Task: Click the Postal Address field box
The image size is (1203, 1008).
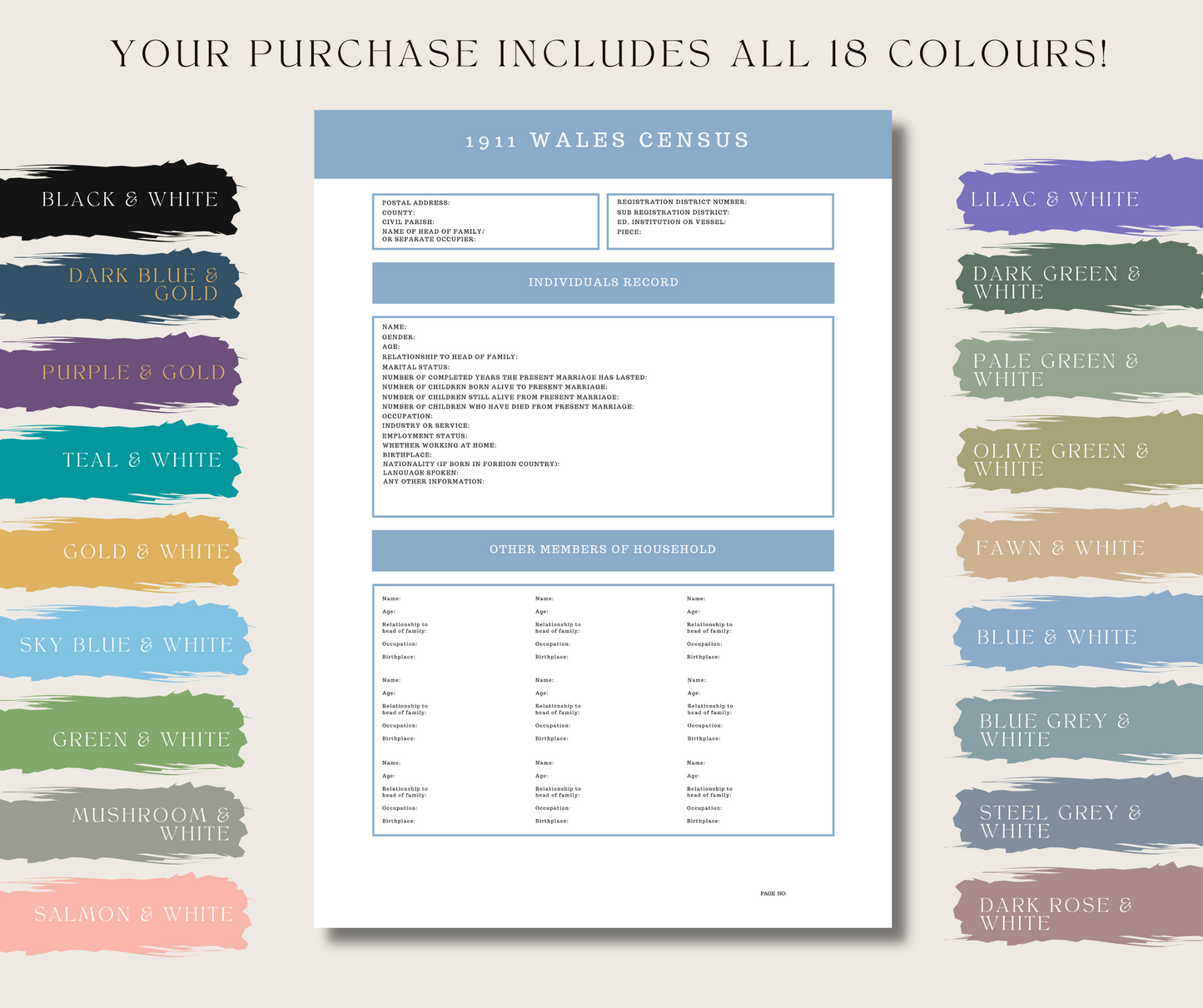Action: coord(485,221)
